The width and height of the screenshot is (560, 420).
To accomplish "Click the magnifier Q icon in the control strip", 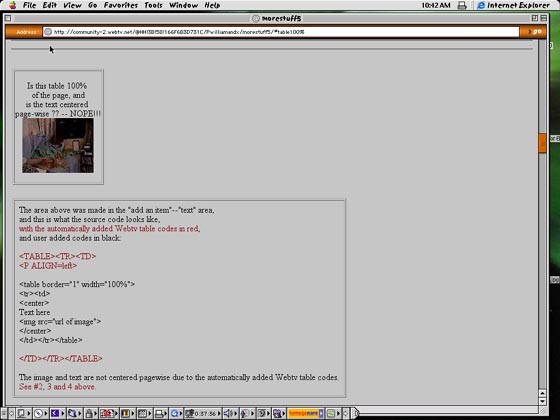I will (175, 414).
